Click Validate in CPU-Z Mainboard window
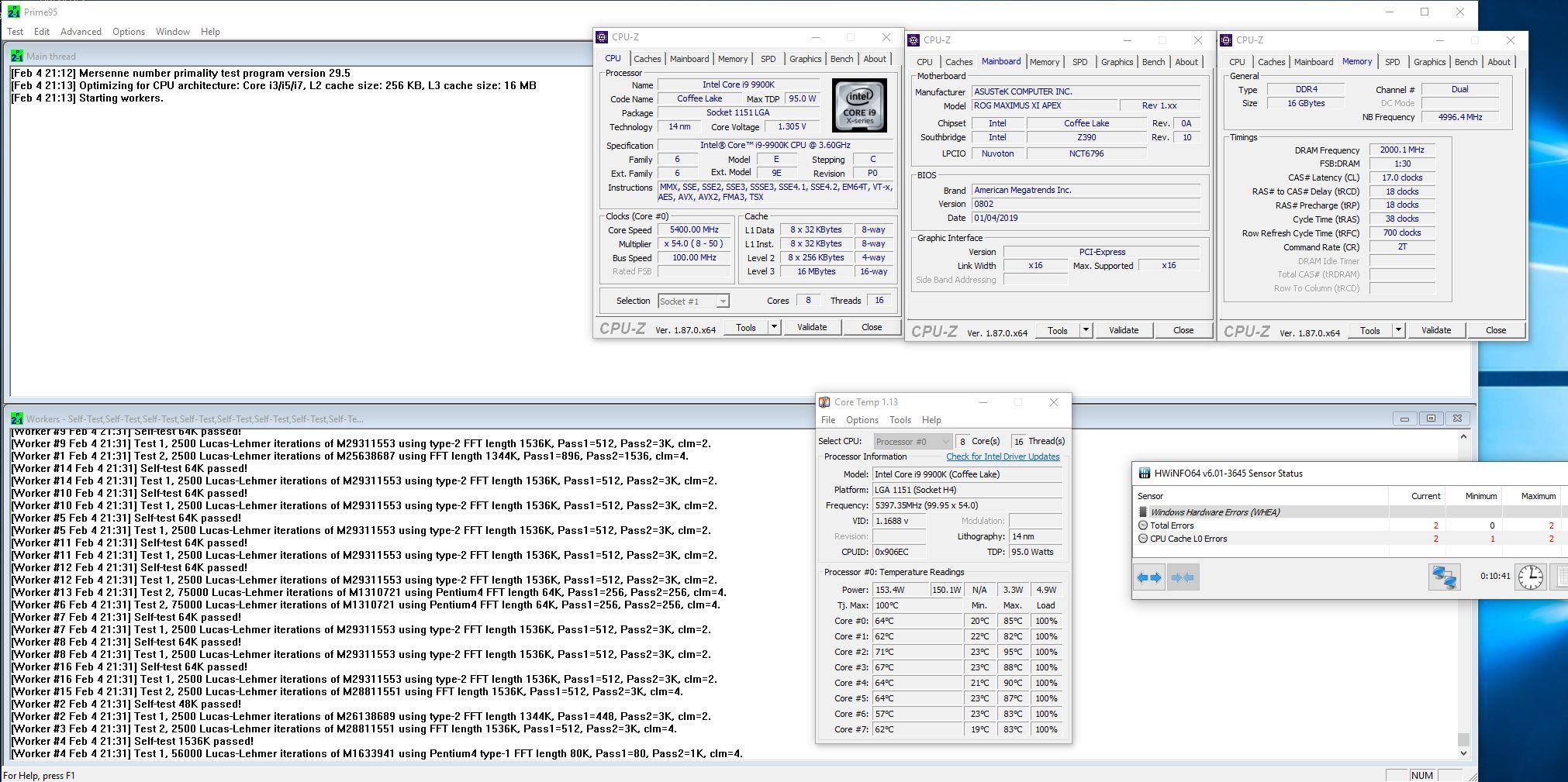The width and height of the screenshot is (1568, 782). coord(1124,330)
